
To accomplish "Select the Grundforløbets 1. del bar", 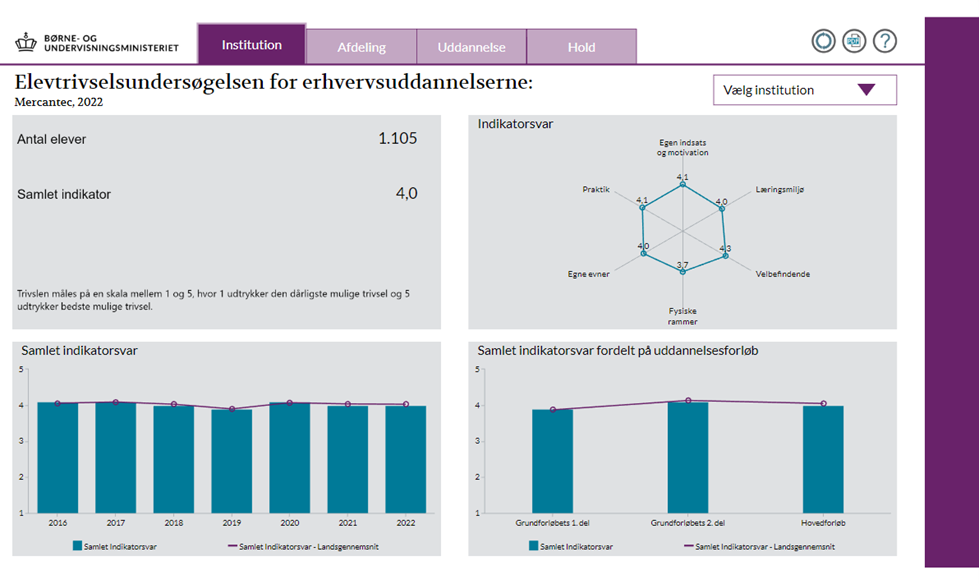I will 552,460.
